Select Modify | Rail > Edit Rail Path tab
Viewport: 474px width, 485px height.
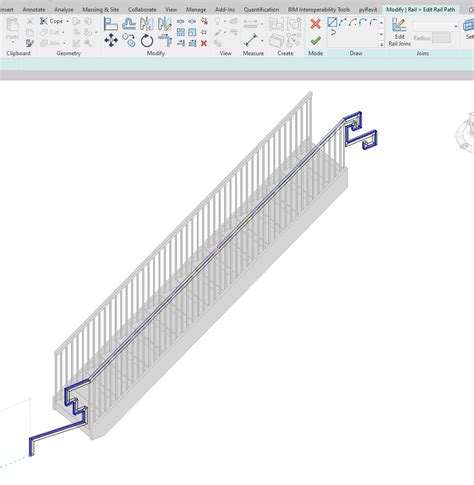pyautogui.click(x=421, y=9)
